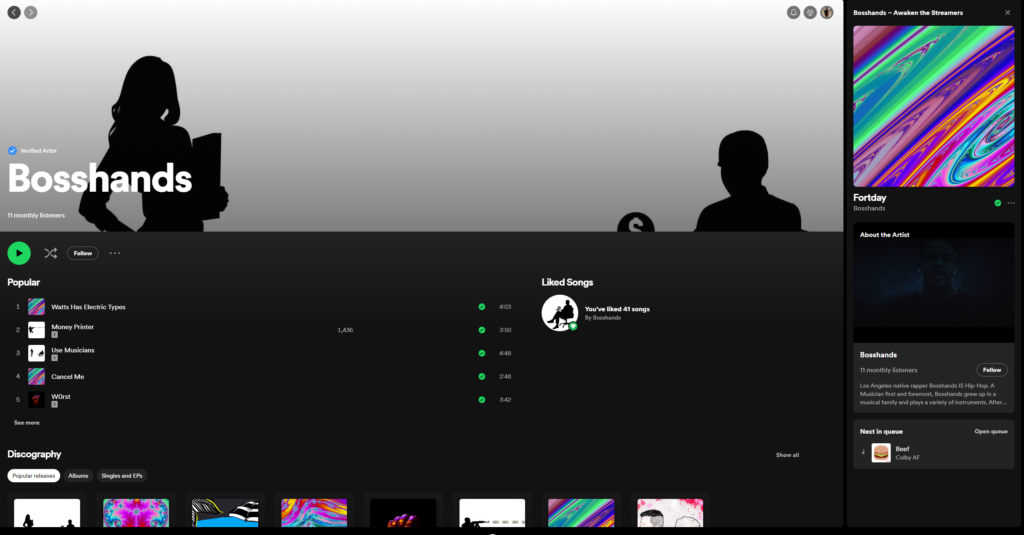Click the explicit badge under Money Printer
Screen dimensions: 1024x535
[54, 334]
